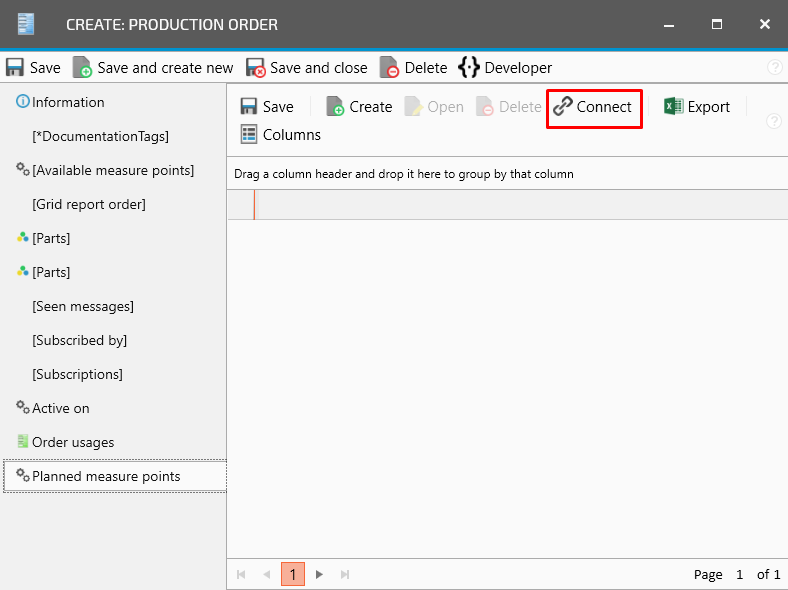Click the Save and create new icon
Image resolution: width=788 pixels, height=590 pixels.
pos(82,68)
